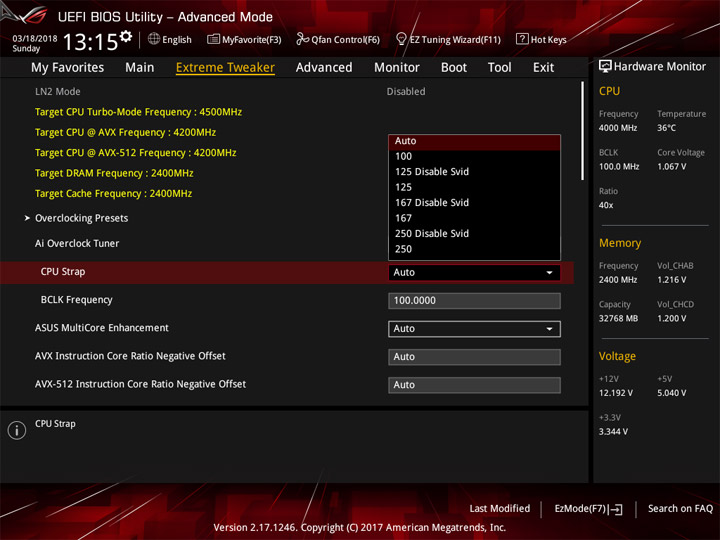
Task: Switch to the Boot tab
Action: pyautogui.click(x=454, y=68)
